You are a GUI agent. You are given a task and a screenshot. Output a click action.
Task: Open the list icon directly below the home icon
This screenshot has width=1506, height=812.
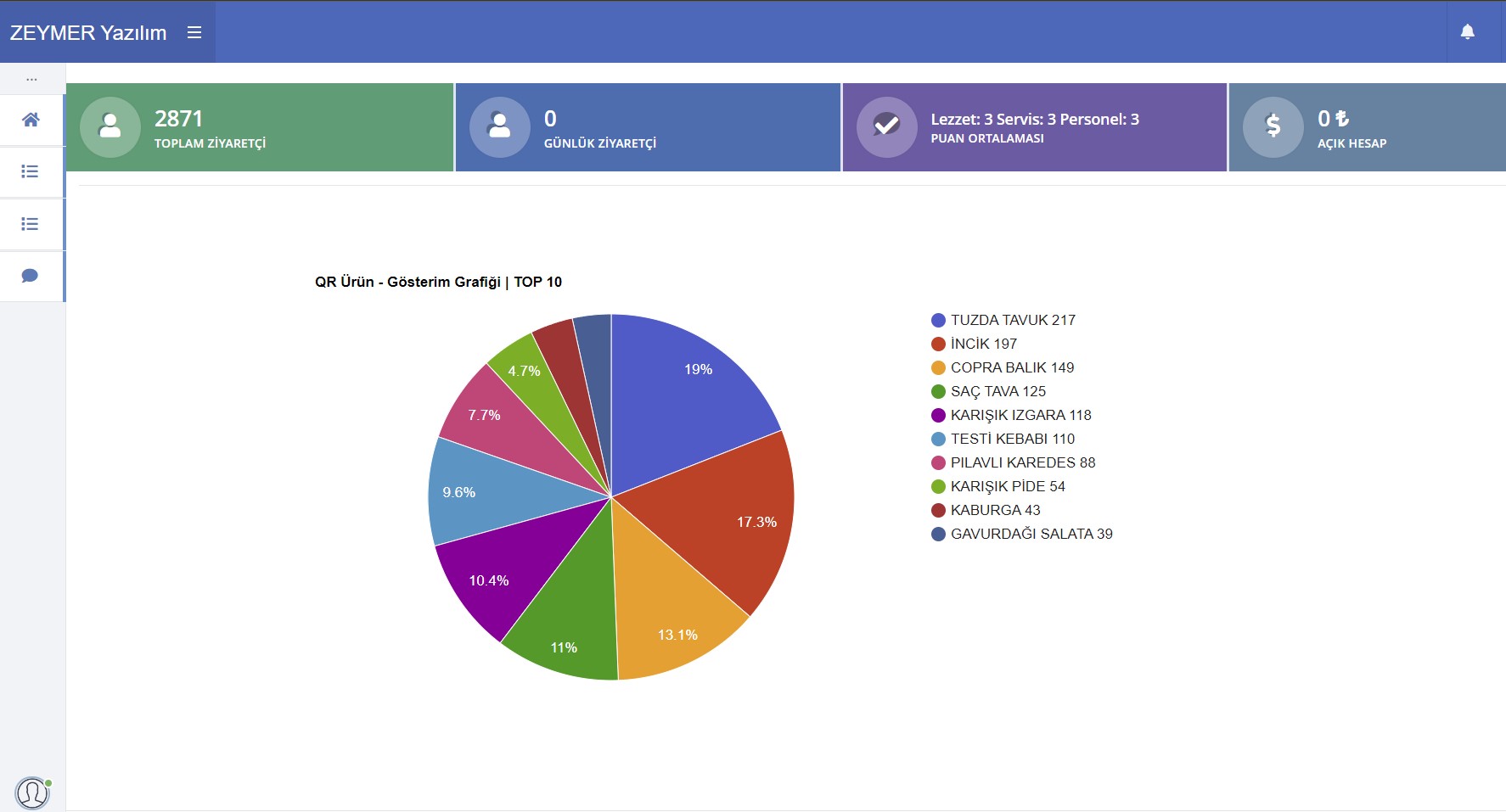31,171
